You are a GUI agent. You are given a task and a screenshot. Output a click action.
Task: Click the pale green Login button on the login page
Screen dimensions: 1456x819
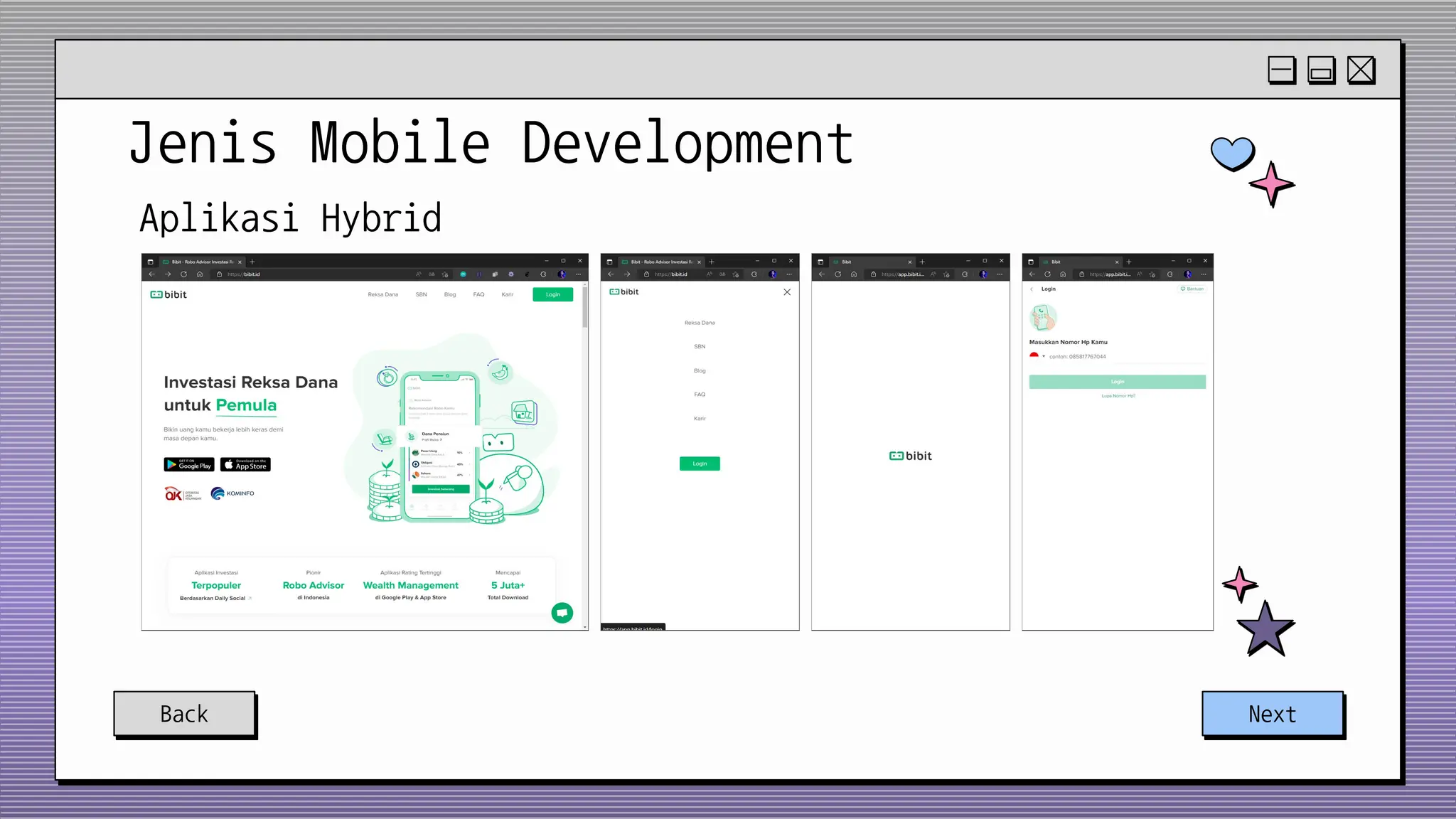pyautogui.click(x=1118, y=382)
